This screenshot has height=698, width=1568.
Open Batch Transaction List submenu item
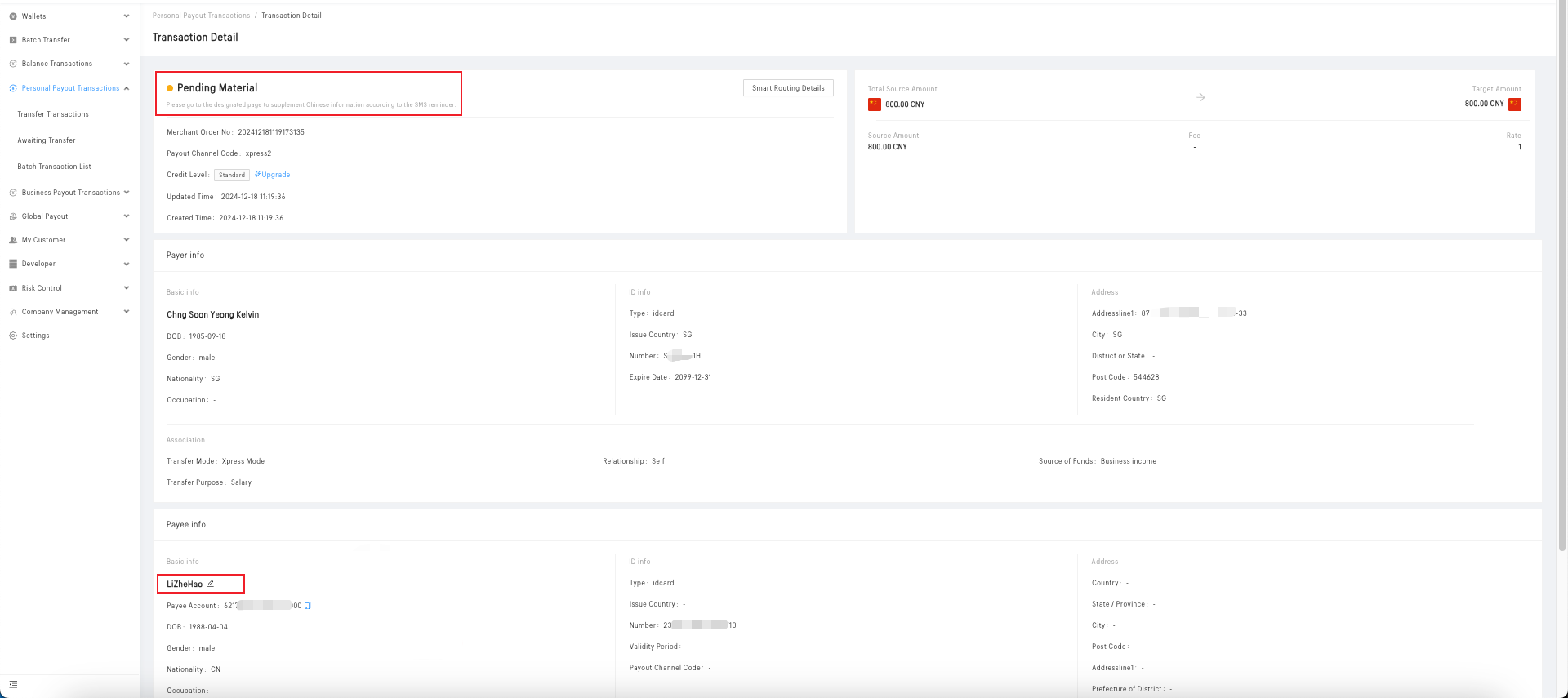coord(54,167)
